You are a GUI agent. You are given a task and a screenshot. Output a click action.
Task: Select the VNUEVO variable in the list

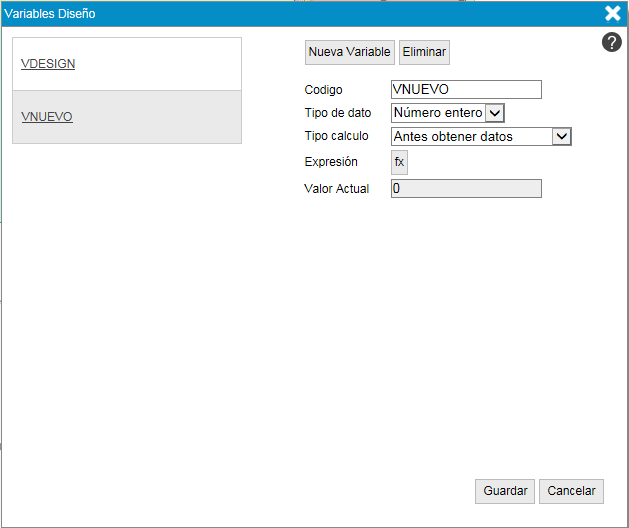(47, 117)
